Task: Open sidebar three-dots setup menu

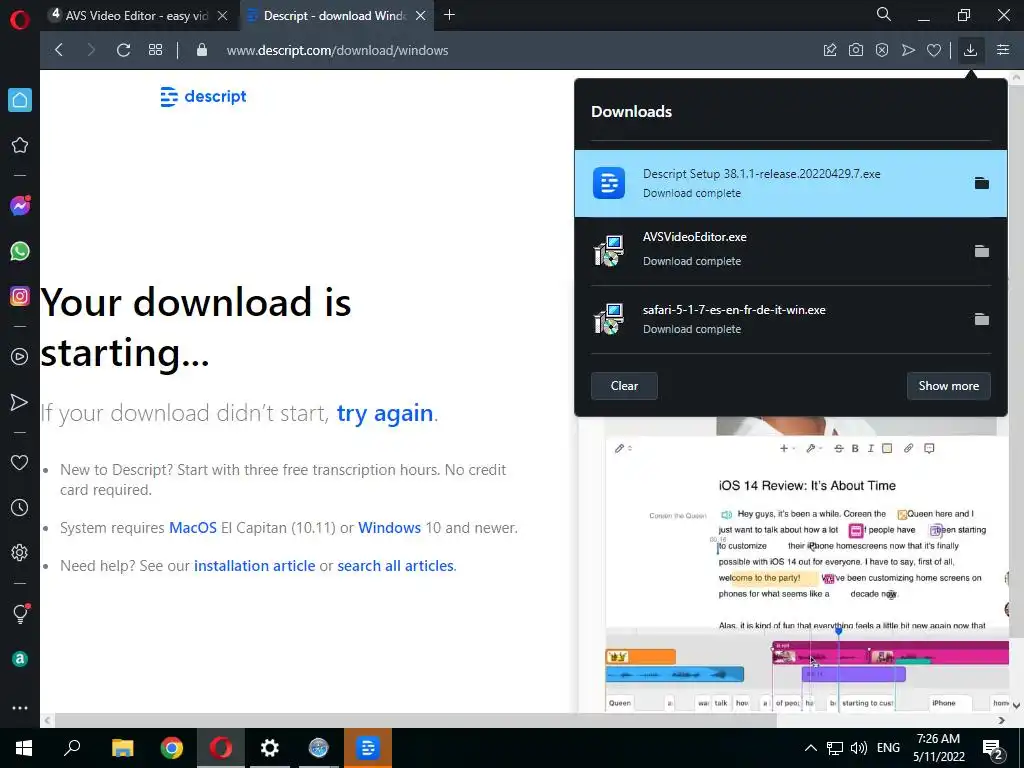Action: click(x=20, y=708)
